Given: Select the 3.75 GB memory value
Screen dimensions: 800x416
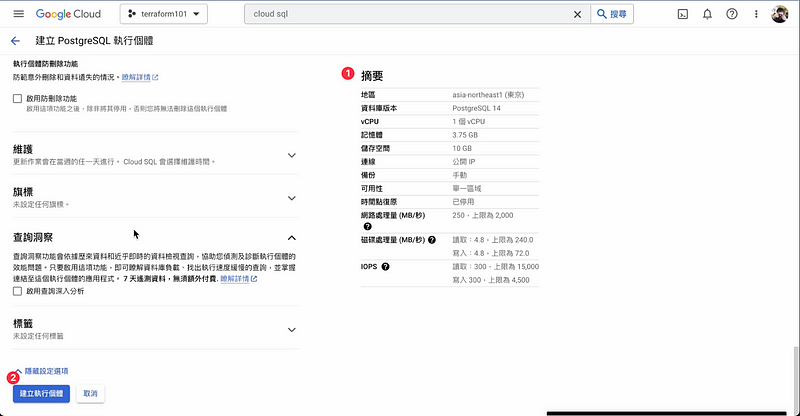Looking at the screenshot, I should tap(465, 135).
